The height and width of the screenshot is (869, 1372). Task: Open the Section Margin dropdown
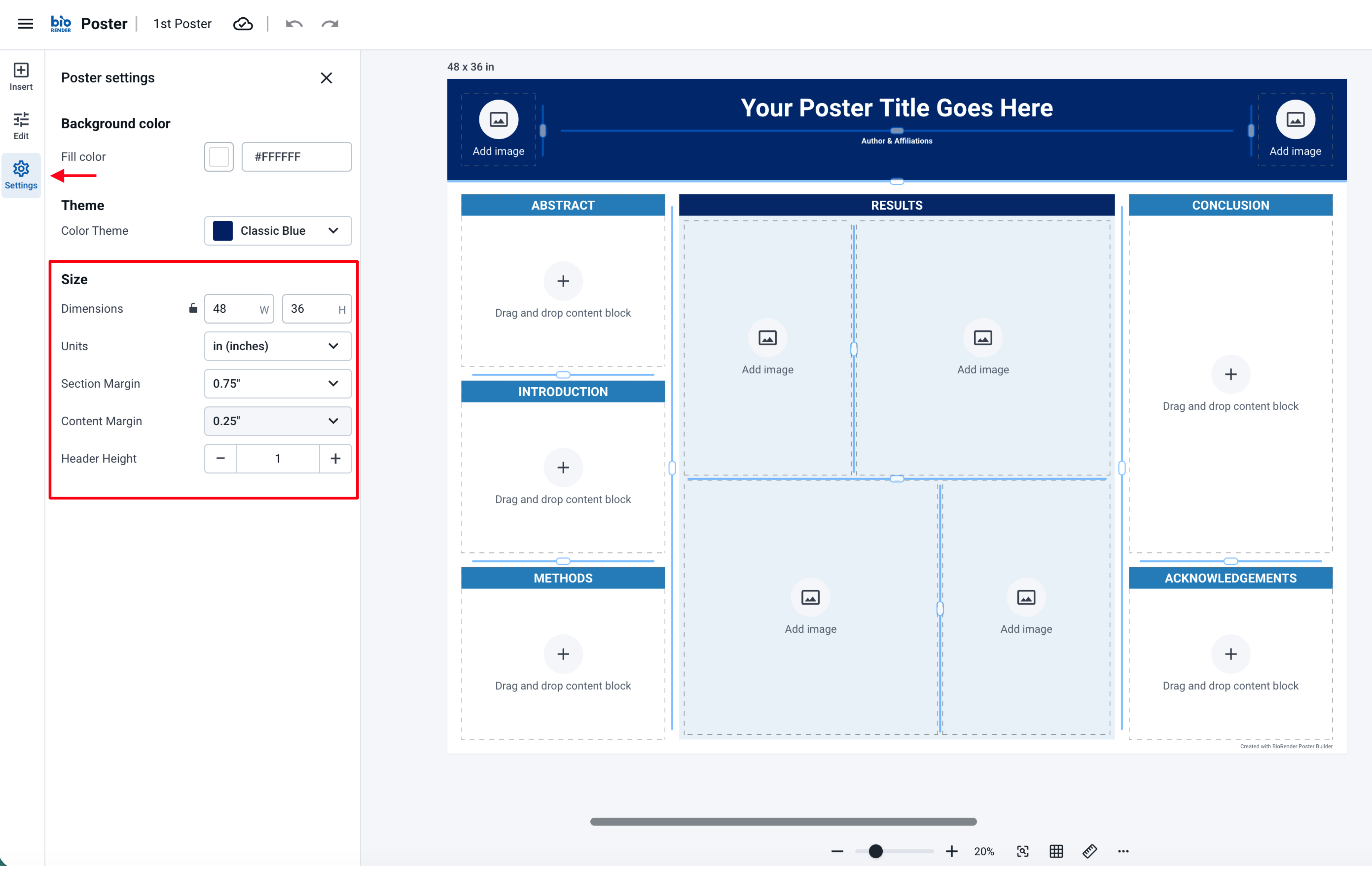click(278, 384)
